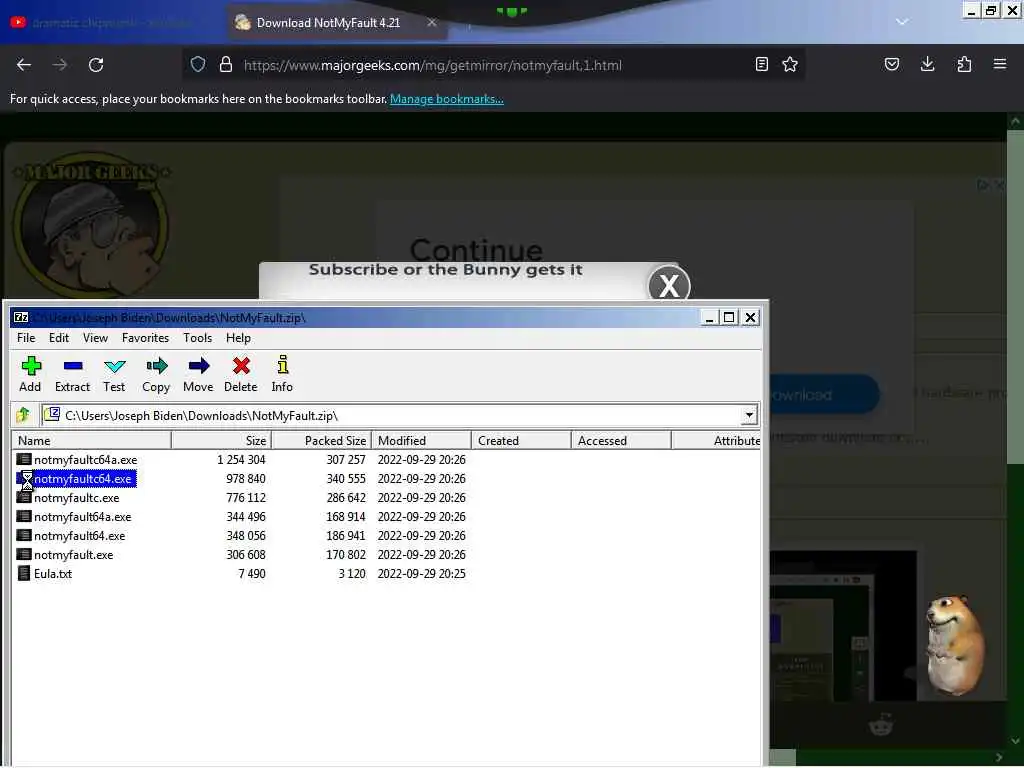Select notmyfault64a.exe in the file list
1024x768 pixels.
click(x=82, y=517)
